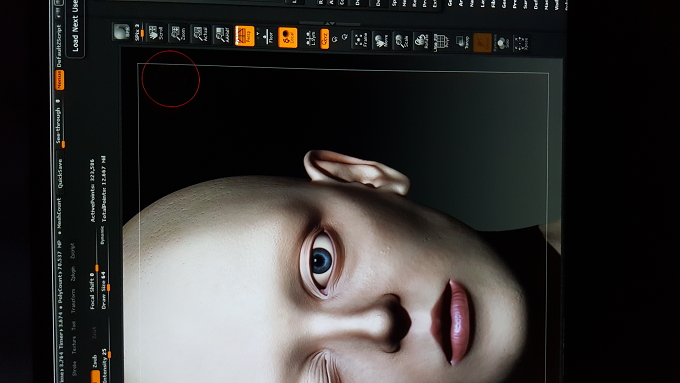Toggle the Persp perspective button
The height and width of the screenshot is (383, 680).
click(x=244, y=36)
